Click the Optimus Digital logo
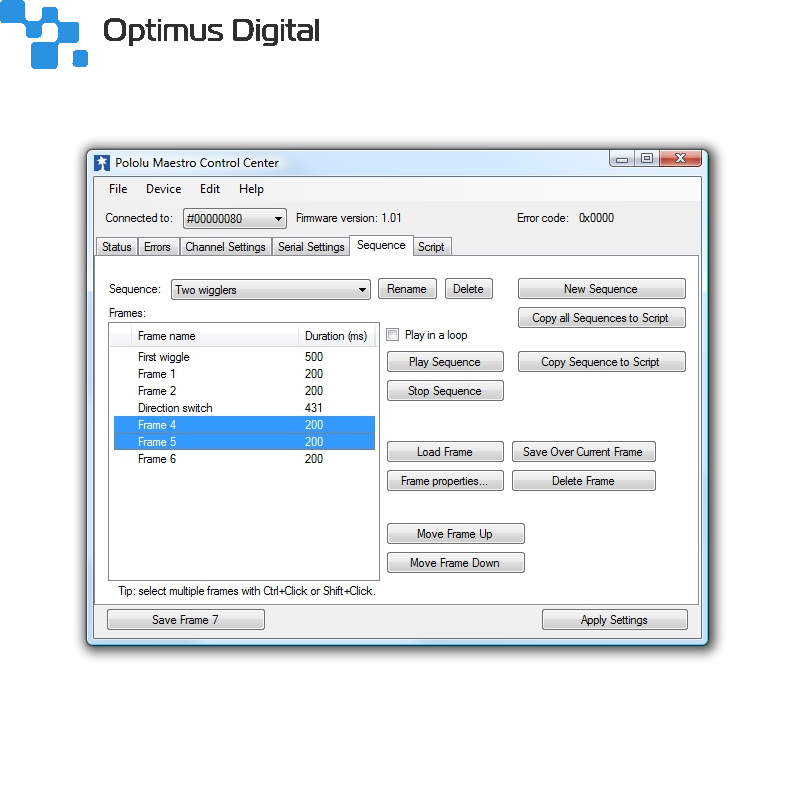 [x=160, y=35]
